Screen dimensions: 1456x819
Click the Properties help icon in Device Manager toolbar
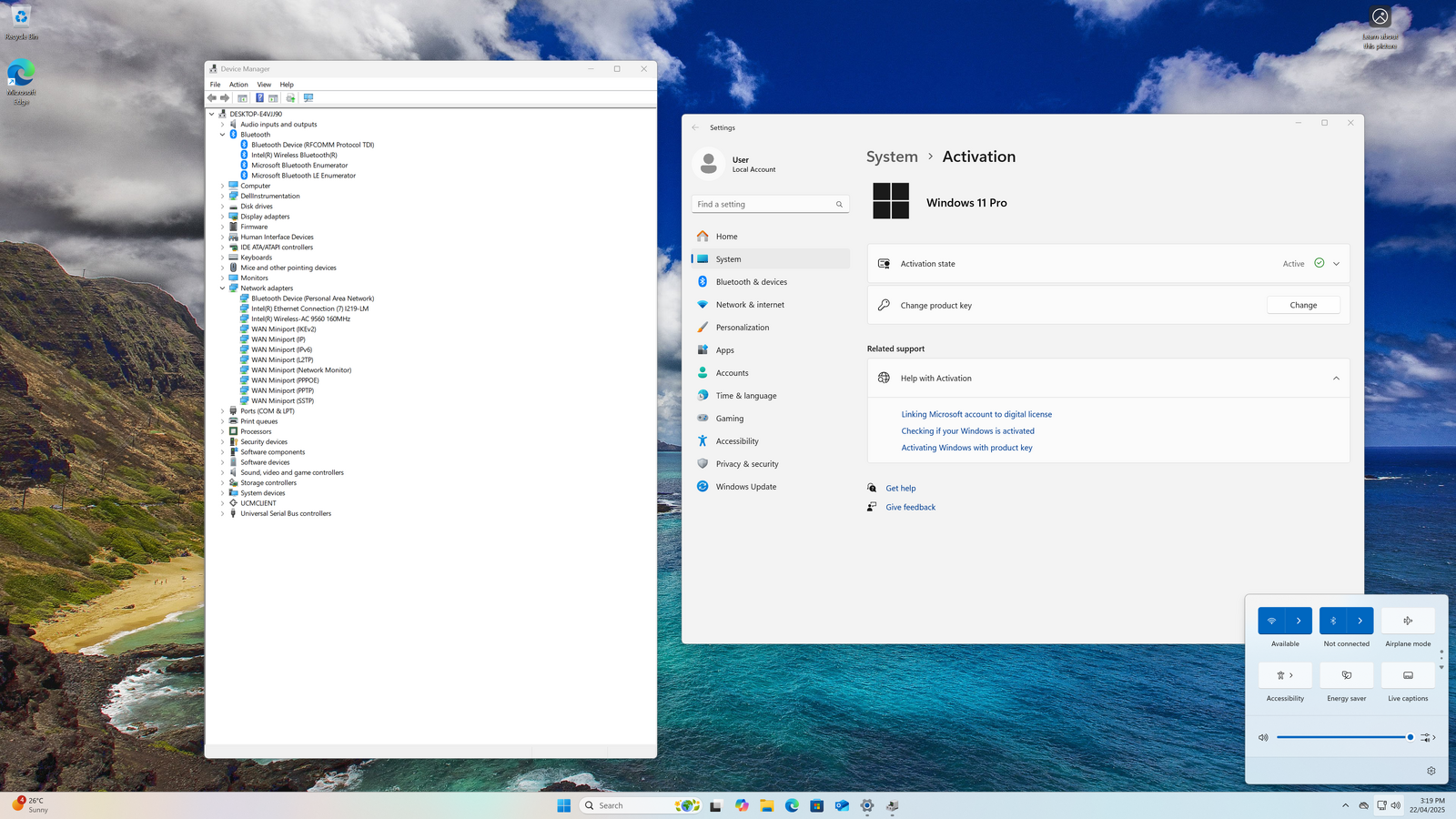(x=259, y=98)
